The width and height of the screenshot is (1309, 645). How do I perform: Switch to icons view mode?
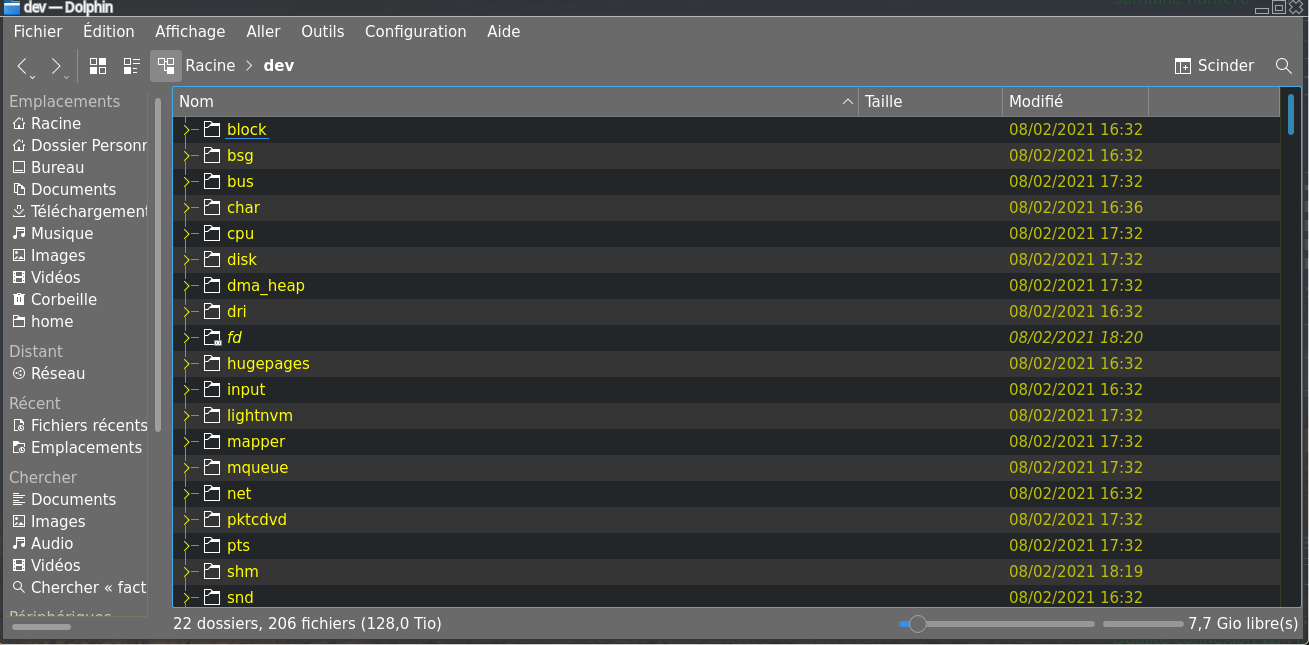pyautogui.click(x=98, y=66)
